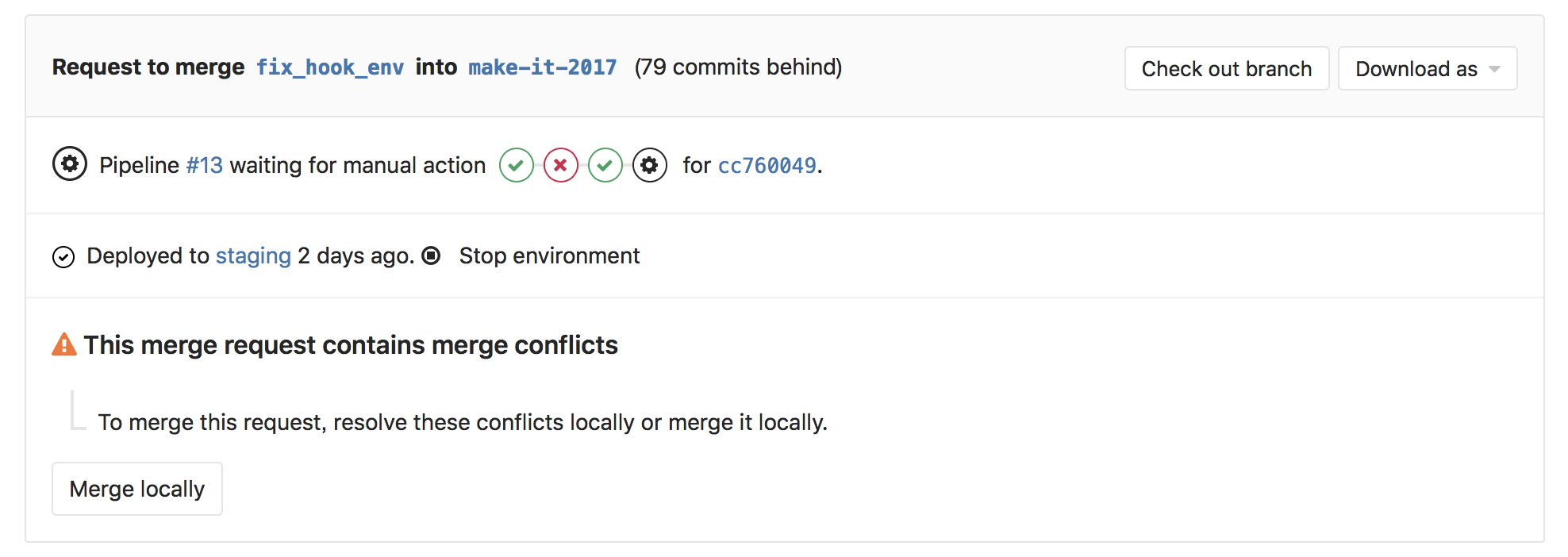Click the pipeline status gear icon
Image resolution: width=1568 pixels, height=557 pixels.
coord(70,163)
